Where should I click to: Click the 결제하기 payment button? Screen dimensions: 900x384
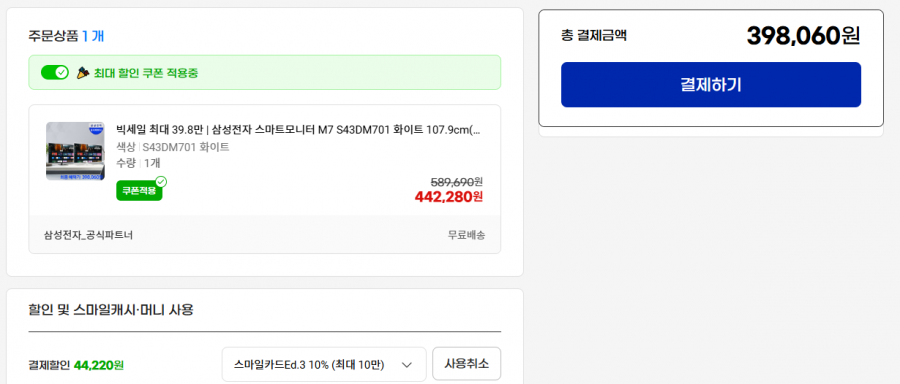711,85
